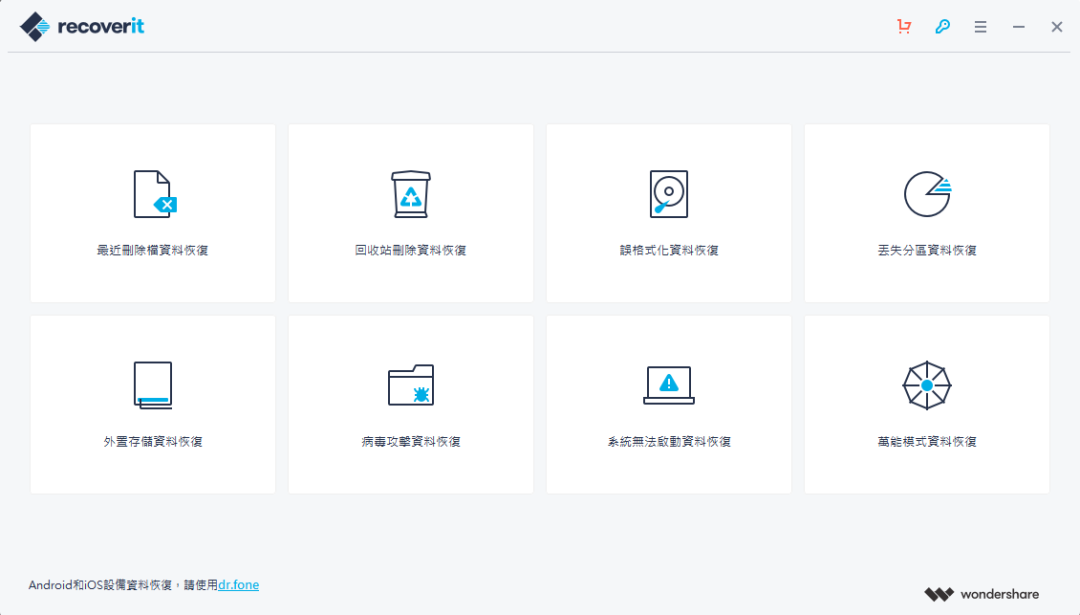Screen dimensions: 1080x615
Task: Click the Wondershare logo
Action: (x=982, y=594)
